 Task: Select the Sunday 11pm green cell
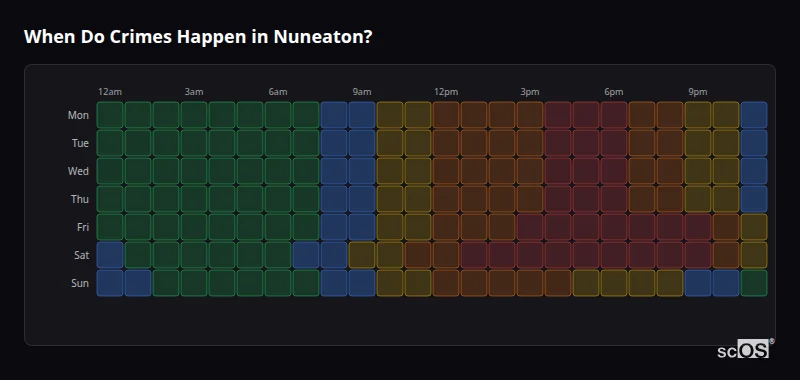tap(754, 283)
